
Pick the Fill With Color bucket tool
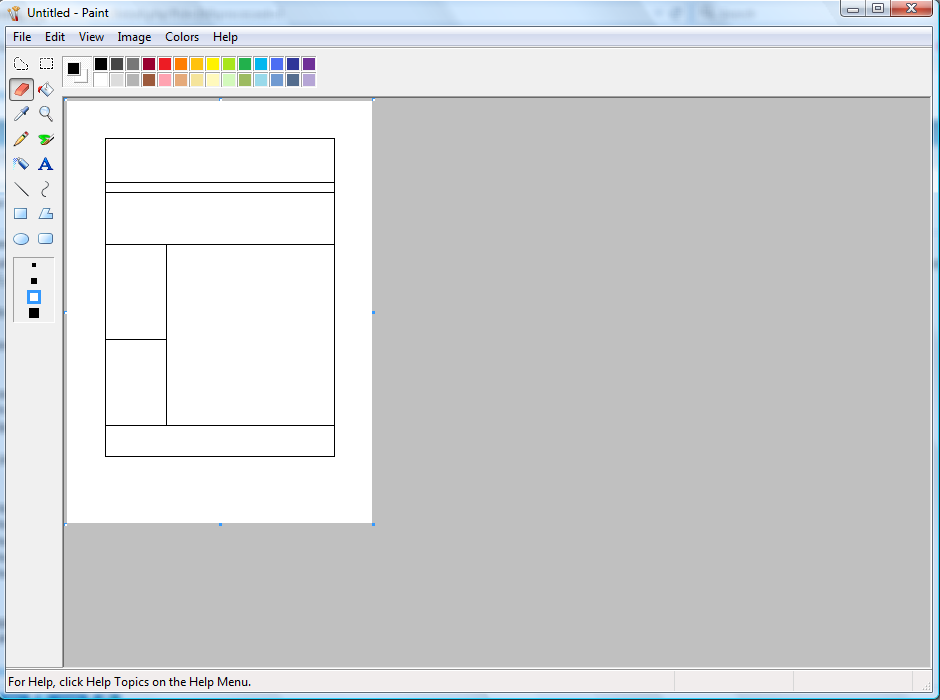pos(46,89)
